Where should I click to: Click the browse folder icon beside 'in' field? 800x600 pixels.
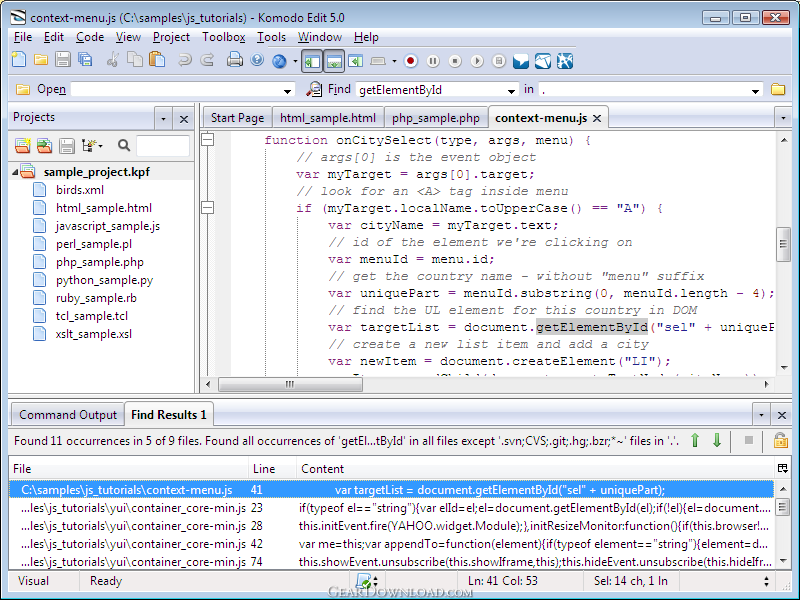[778, 89]
